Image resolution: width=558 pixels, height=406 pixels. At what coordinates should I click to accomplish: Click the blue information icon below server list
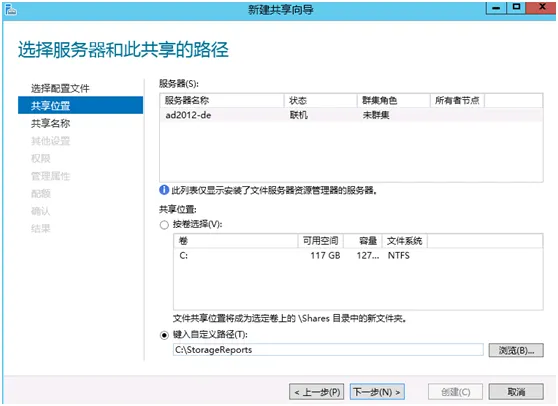tap(164, 190)
